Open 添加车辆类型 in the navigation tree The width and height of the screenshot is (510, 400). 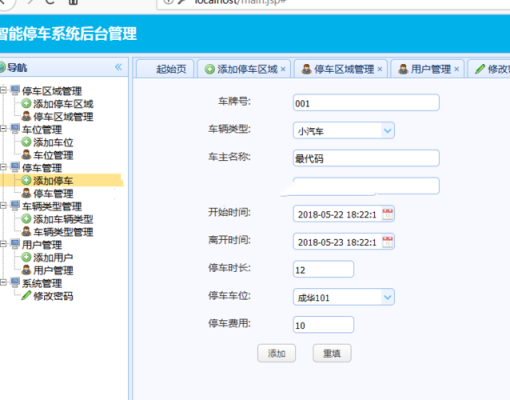click(63, 219)
